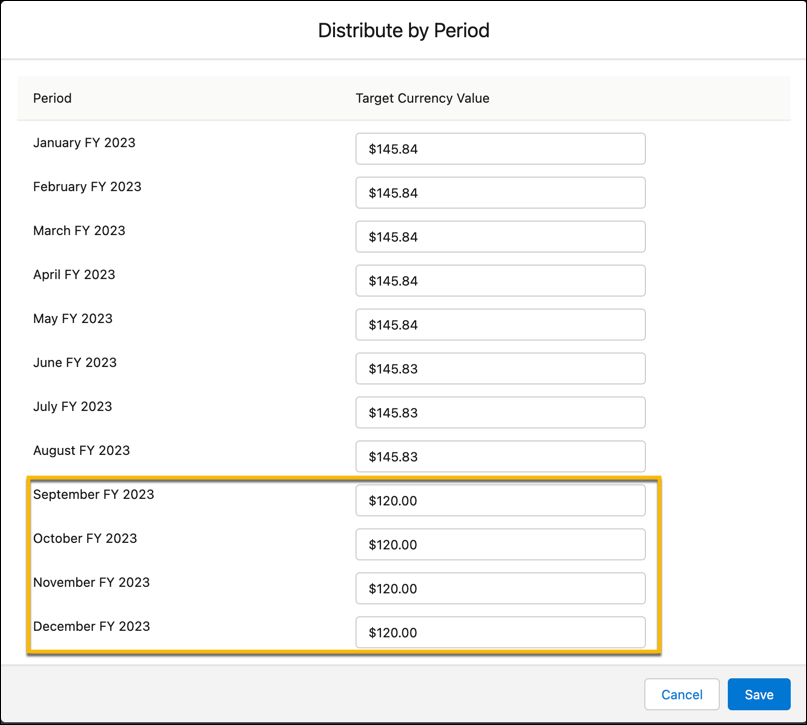807x725 pixels.
Task: Focus the August FY 2023 input field
Action: (x=500, y=456)
